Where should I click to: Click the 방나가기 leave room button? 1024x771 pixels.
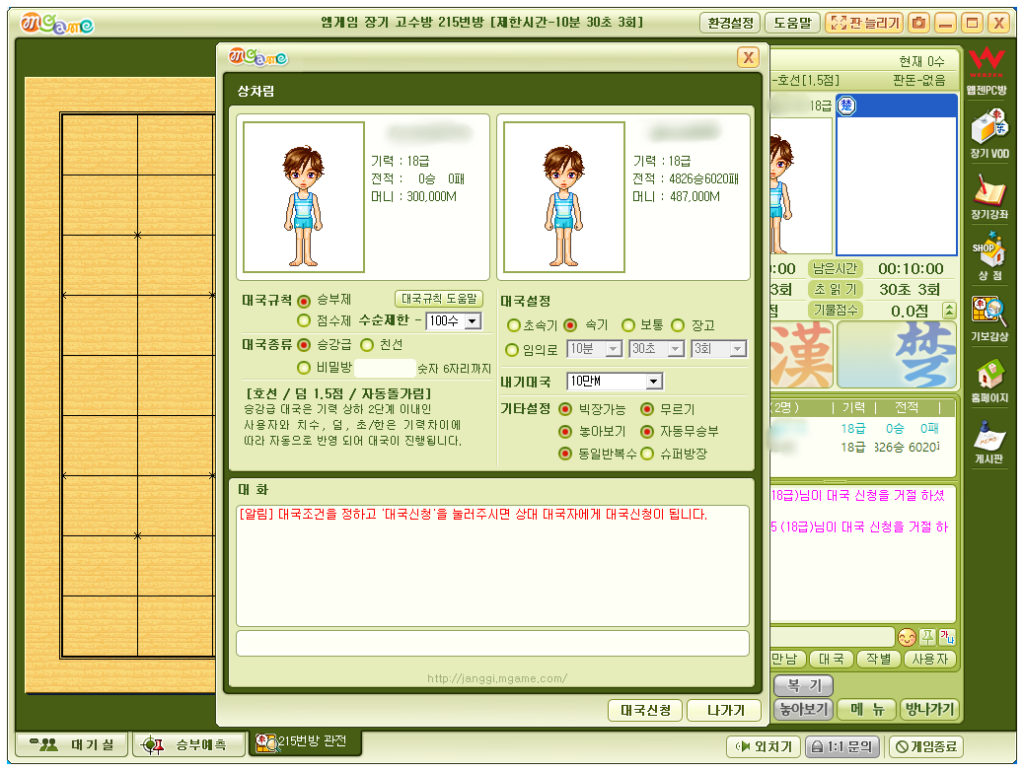929,710
